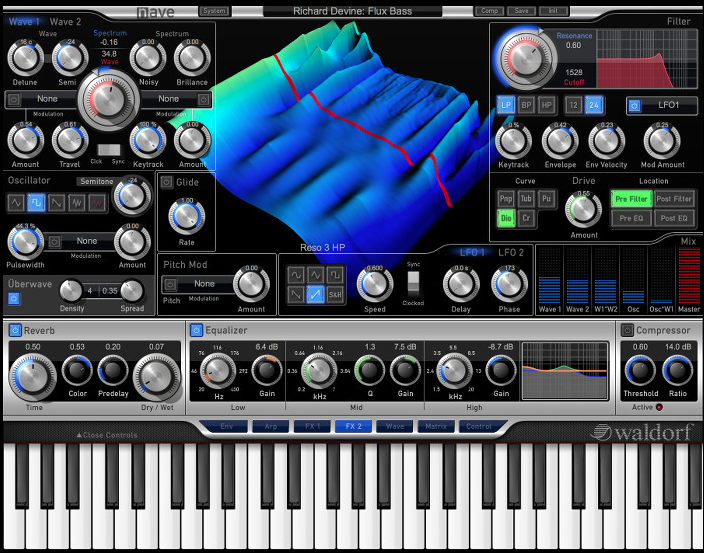Click the Glide Rate knob
704x553 pixels.
[186, 217]
